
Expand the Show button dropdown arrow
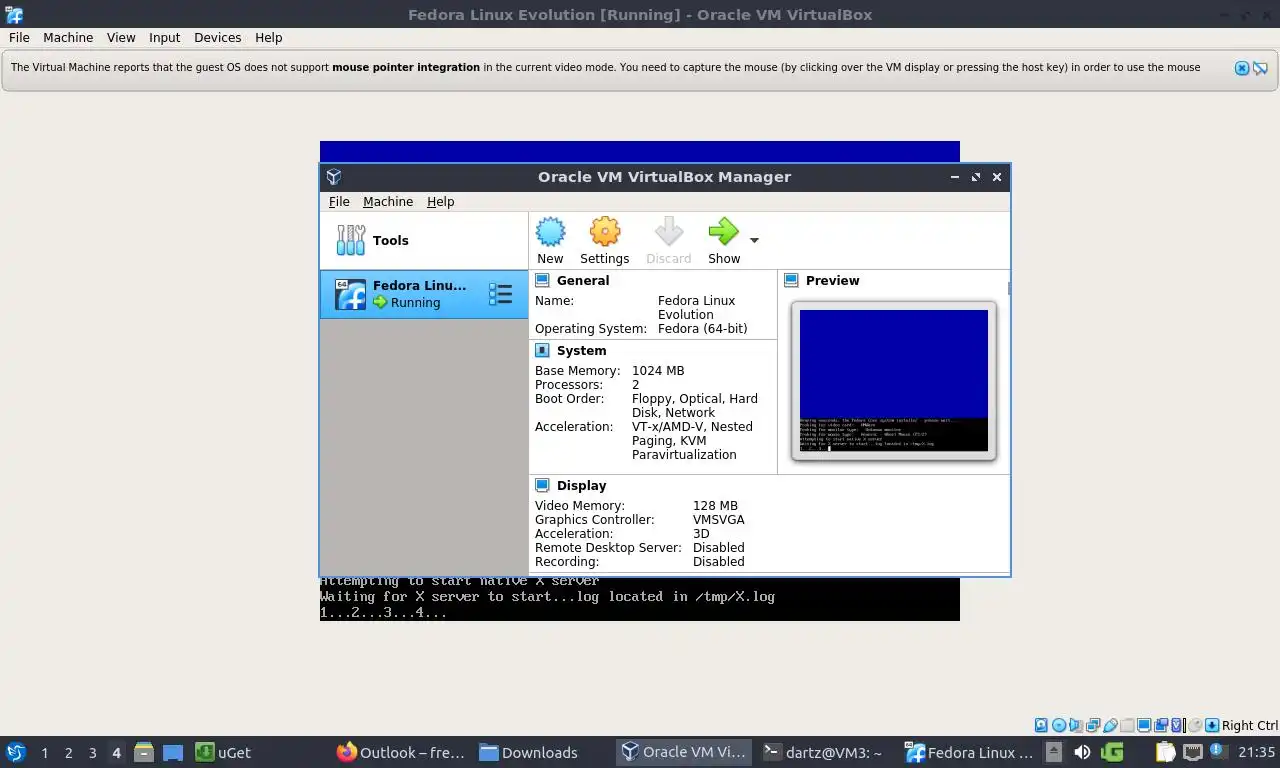754,240
